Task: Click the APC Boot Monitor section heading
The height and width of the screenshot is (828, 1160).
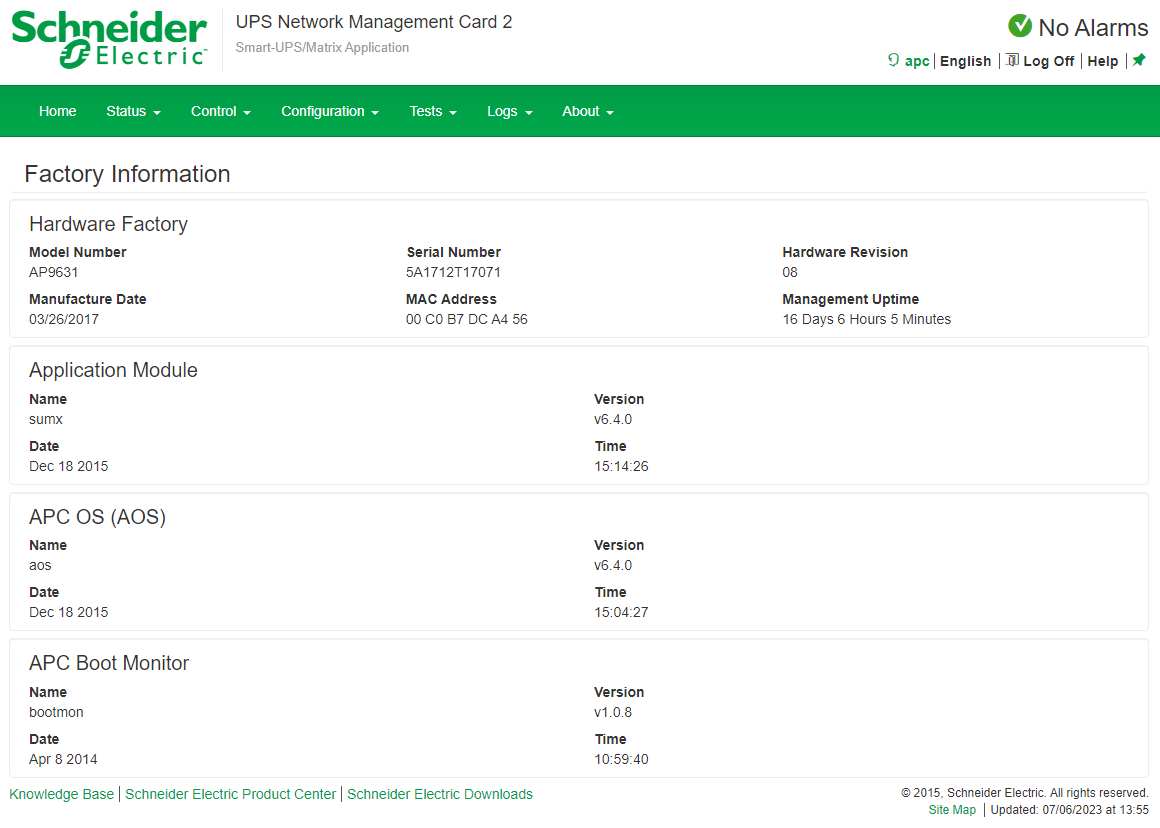Action: coord(109,663)
